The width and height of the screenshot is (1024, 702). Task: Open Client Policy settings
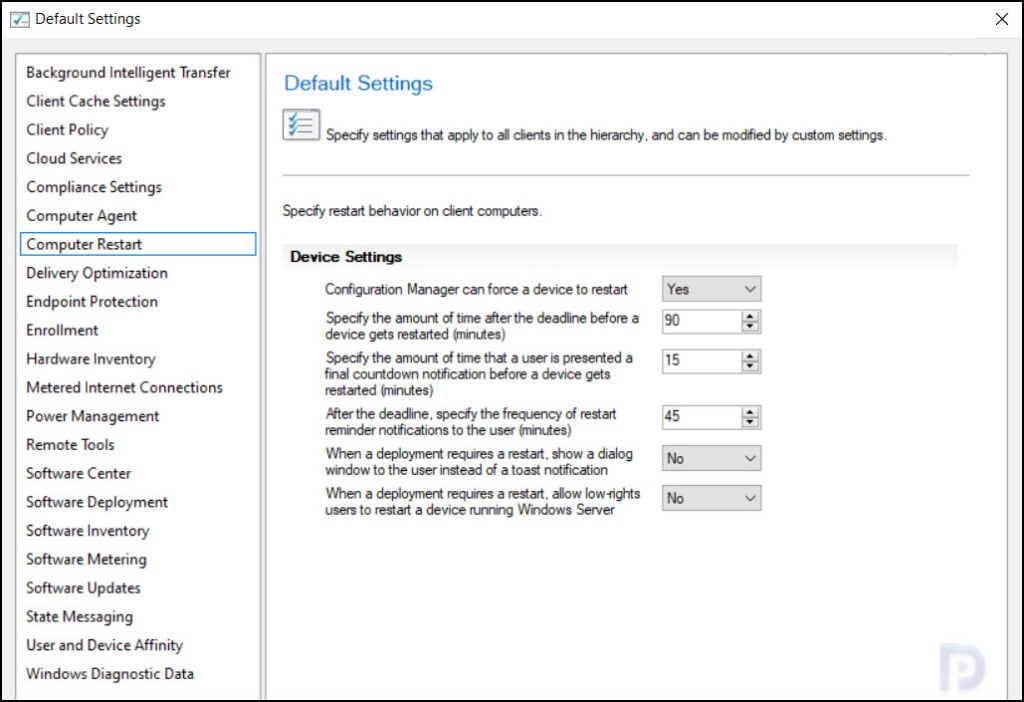(x=67, y=130)
